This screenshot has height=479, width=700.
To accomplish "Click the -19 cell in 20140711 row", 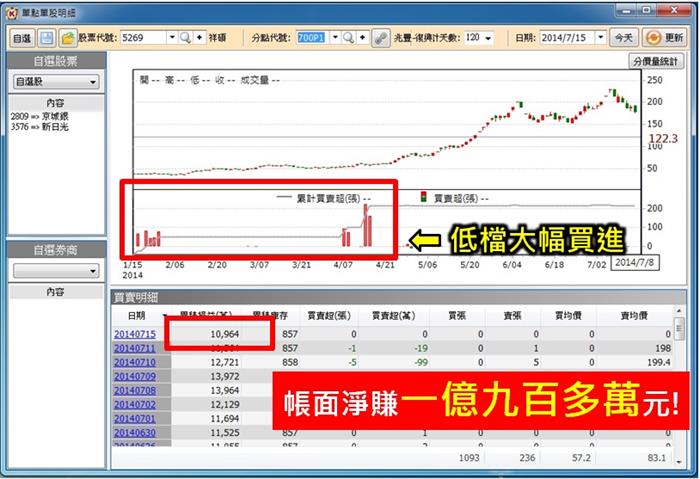I will pos(420,348).
